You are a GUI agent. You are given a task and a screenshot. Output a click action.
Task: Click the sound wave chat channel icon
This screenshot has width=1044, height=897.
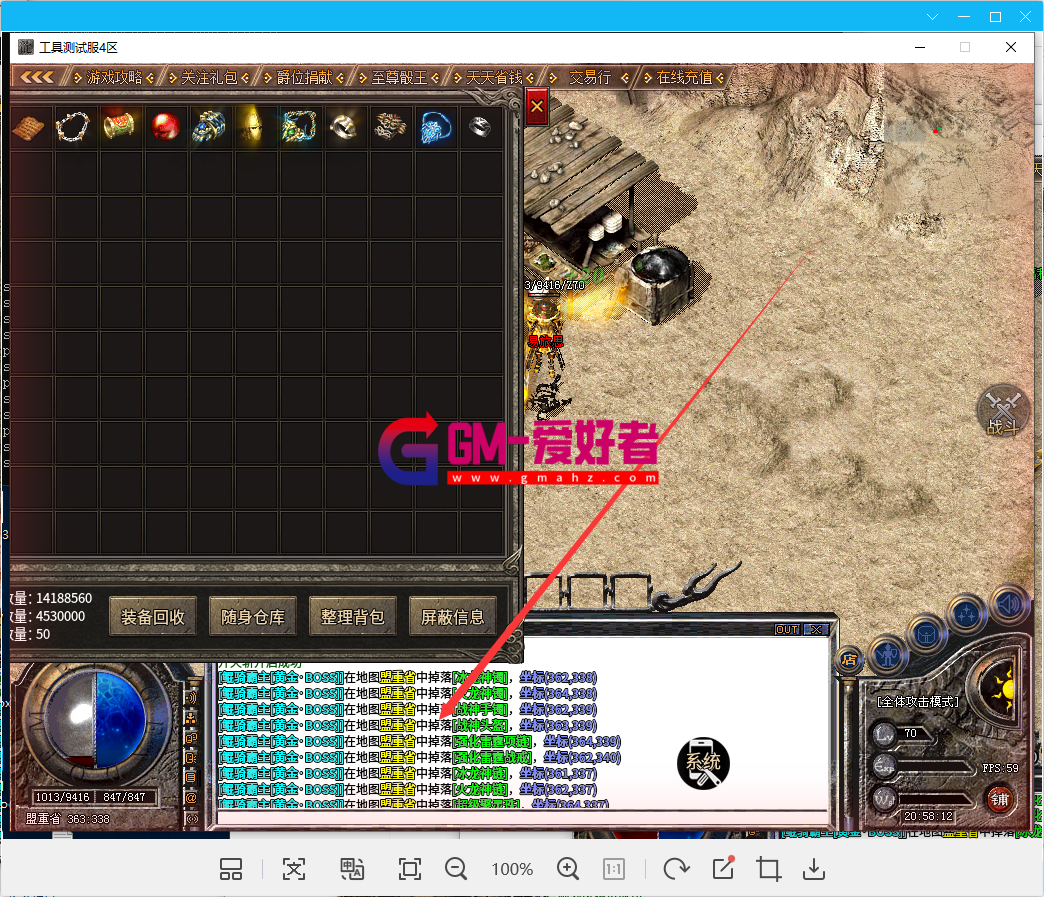[x=191, y=698]
